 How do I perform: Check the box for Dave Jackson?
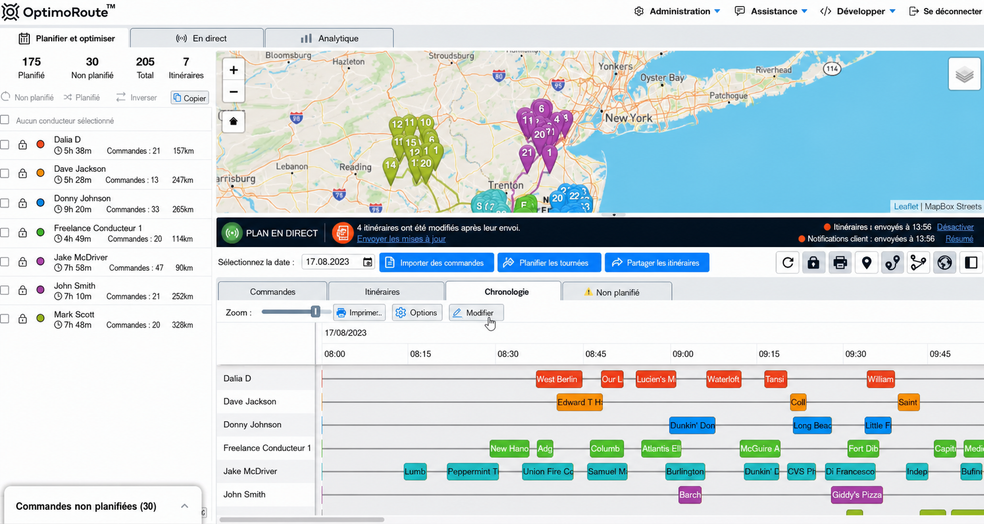click(5, 174)
